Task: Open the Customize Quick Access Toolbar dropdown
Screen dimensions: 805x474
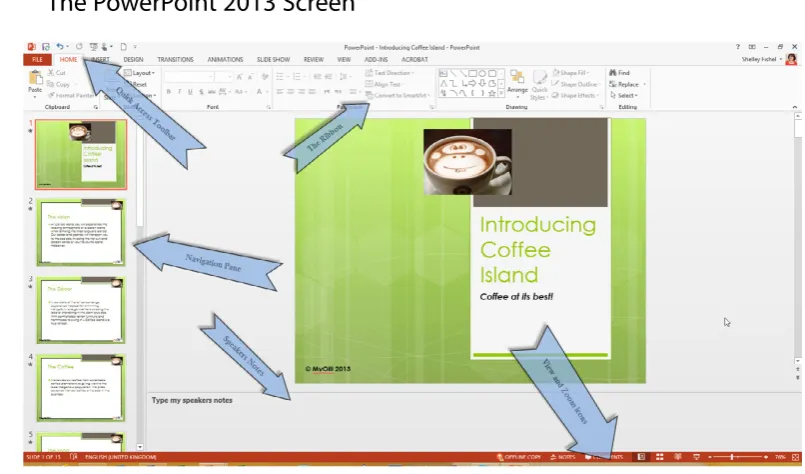Action: coord(136,47)
